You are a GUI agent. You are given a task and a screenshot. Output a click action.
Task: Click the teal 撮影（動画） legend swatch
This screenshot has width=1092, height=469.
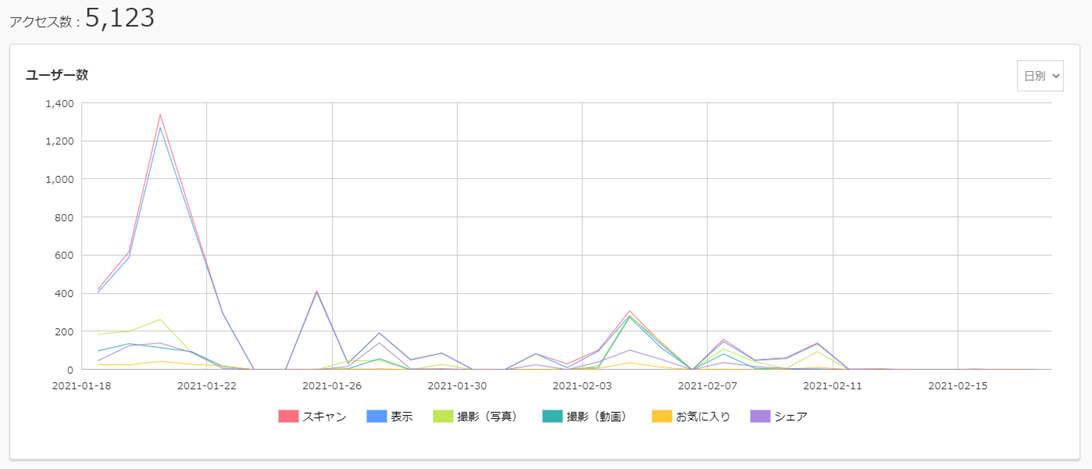click(x=553, y=417)
